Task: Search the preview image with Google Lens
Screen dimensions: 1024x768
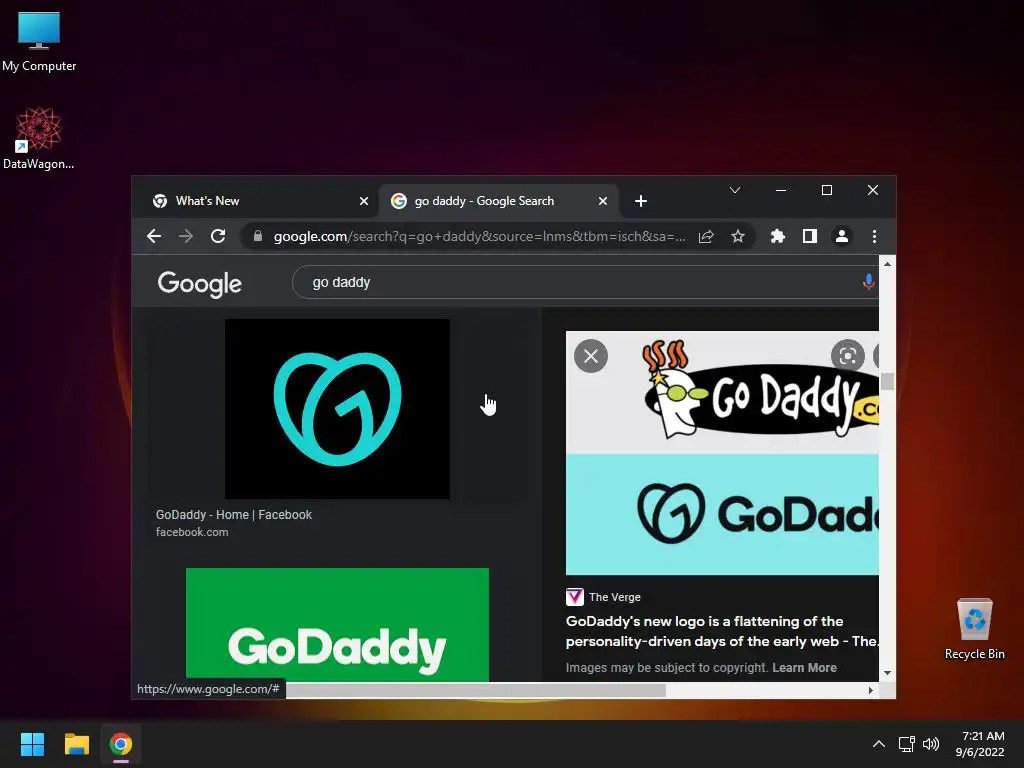Action: click(848, 356)
